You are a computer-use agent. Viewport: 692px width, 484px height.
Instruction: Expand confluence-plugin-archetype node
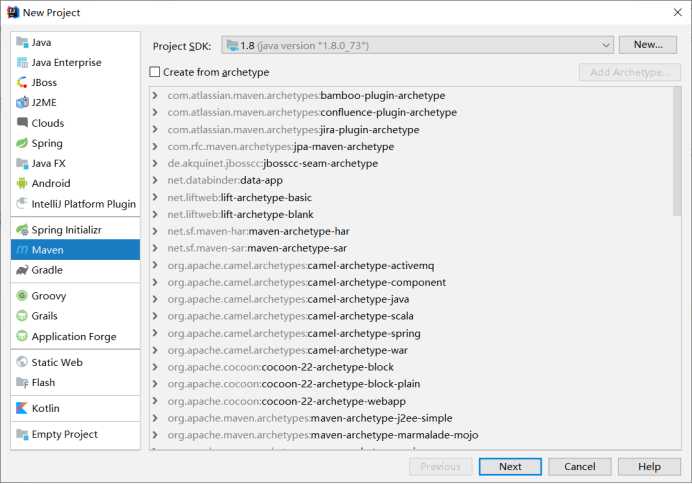click(155, 112)
